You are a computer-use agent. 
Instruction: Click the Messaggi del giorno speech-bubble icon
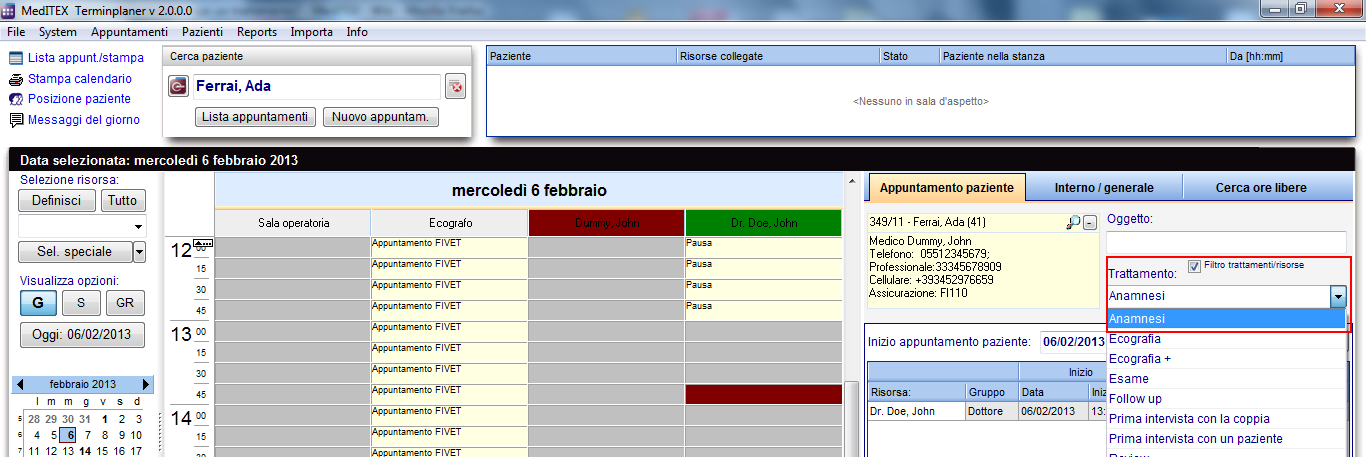pos(16,120)
